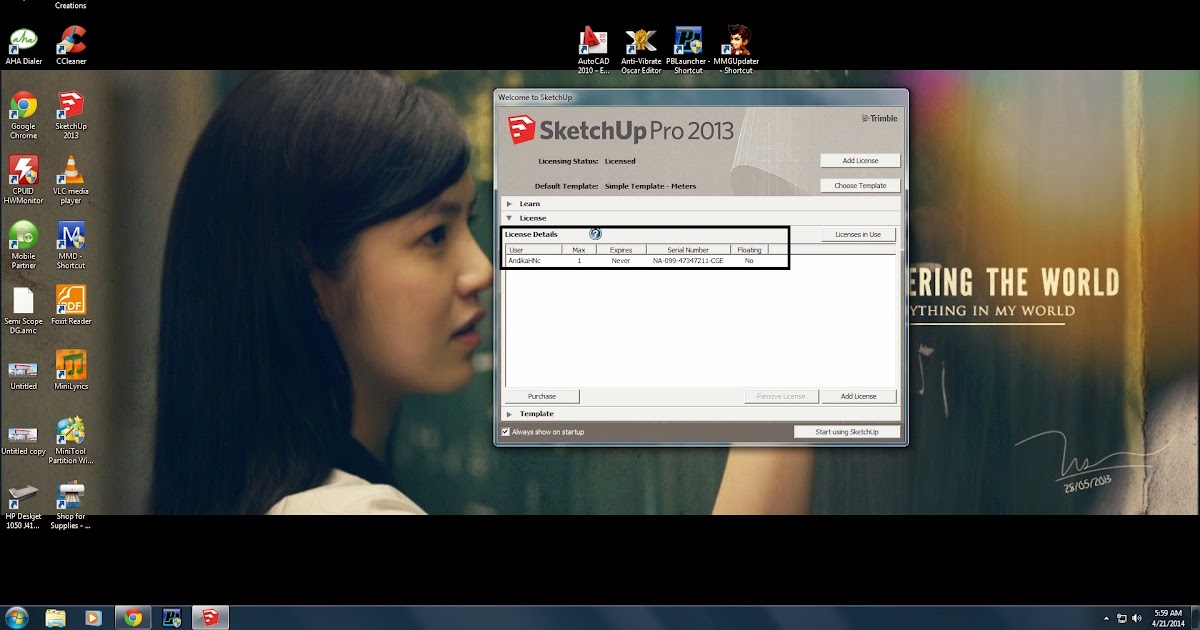Click the SketchUp taskbar button
The width and height of the screenshot is (1200, 630).
(210, 617)
